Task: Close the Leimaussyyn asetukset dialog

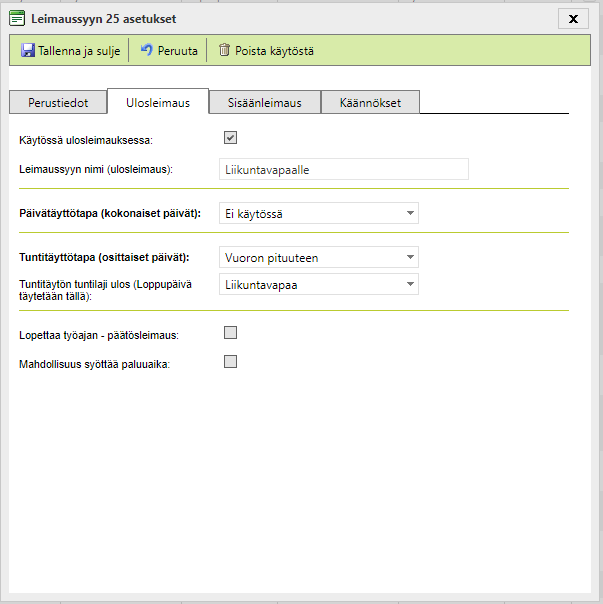Action: [572, 18]
